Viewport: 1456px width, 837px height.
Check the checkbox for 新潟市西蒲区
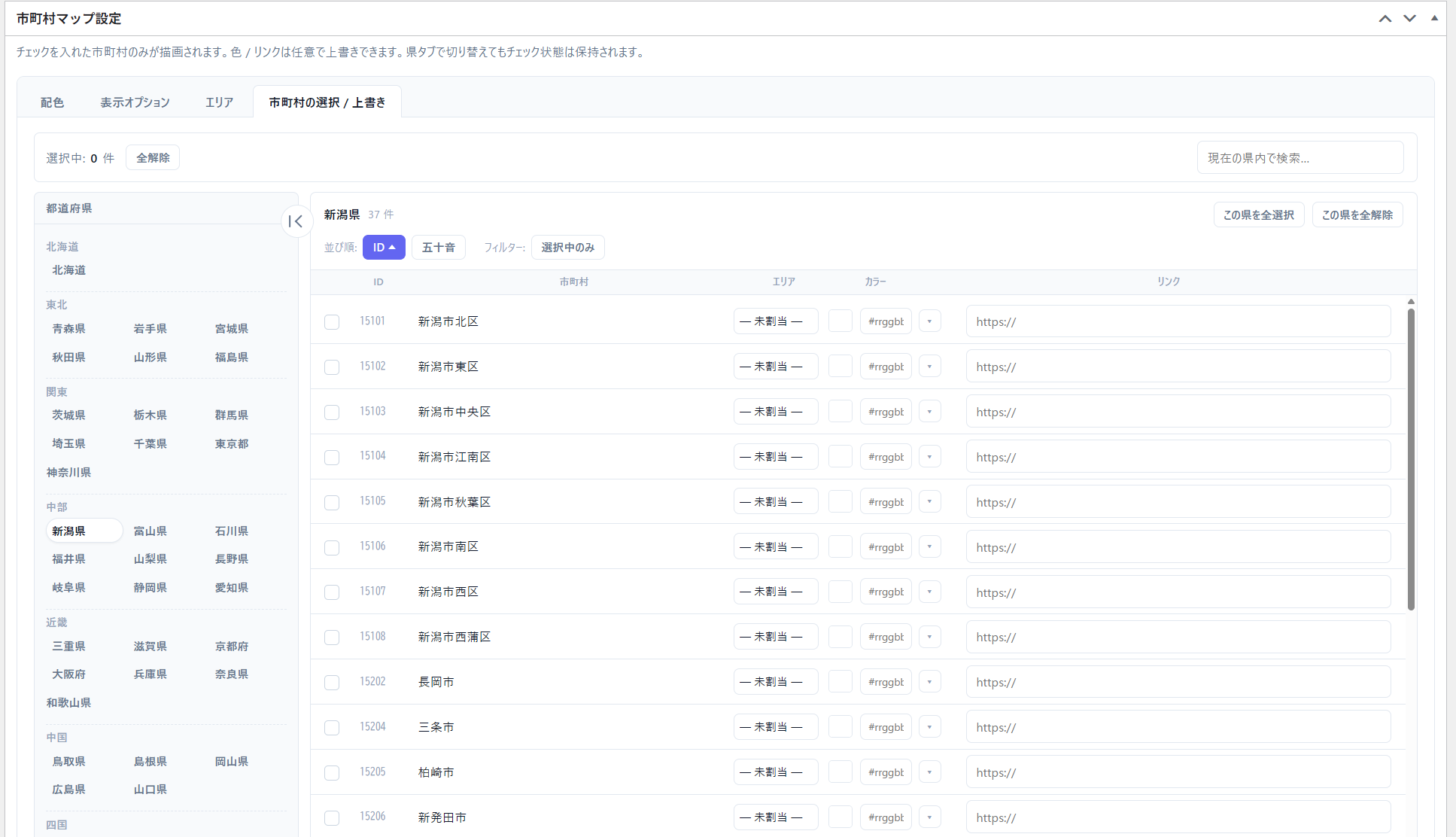(332, 638)
